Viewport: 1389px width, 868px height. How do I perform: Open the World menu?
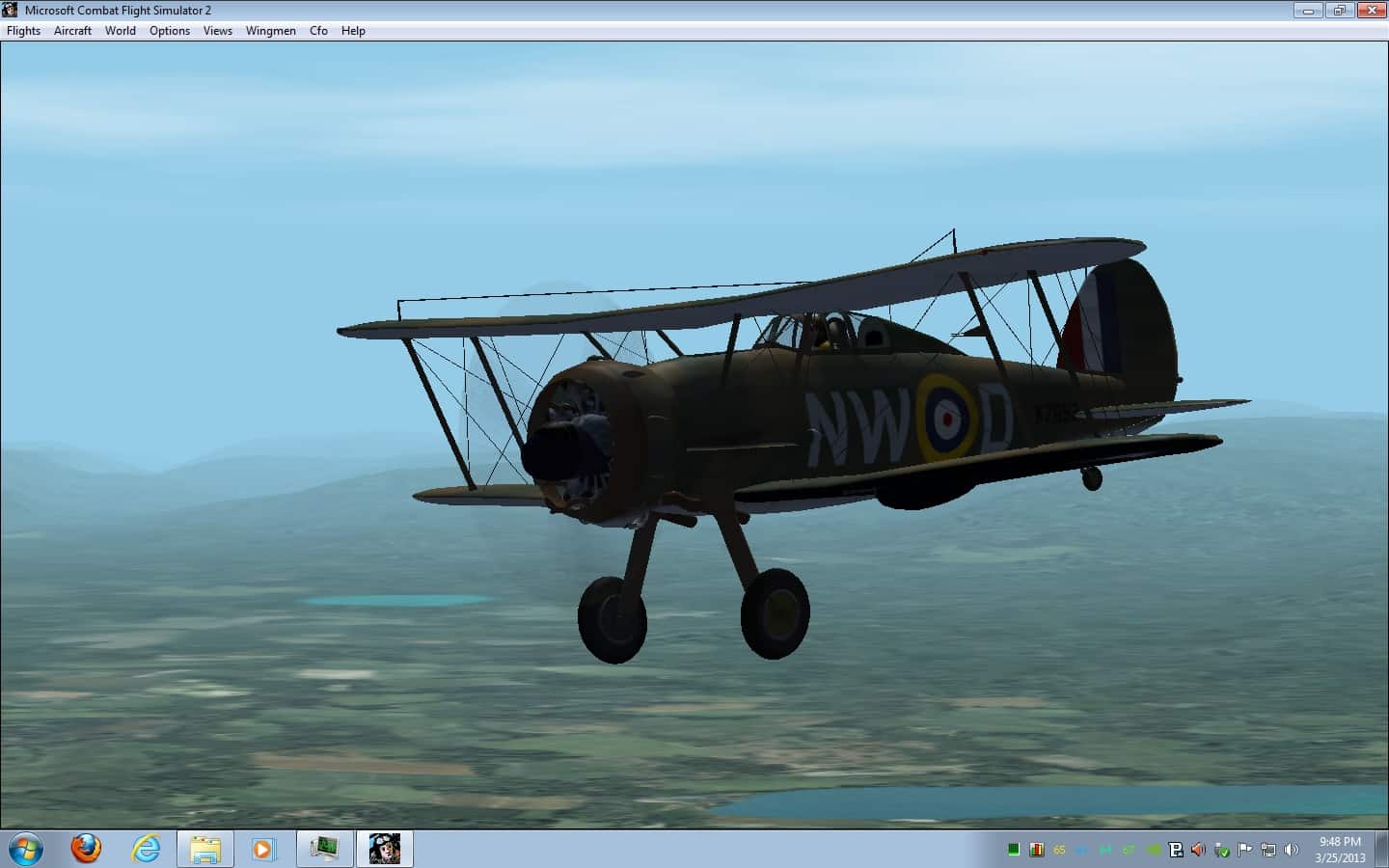click(120, 30)
